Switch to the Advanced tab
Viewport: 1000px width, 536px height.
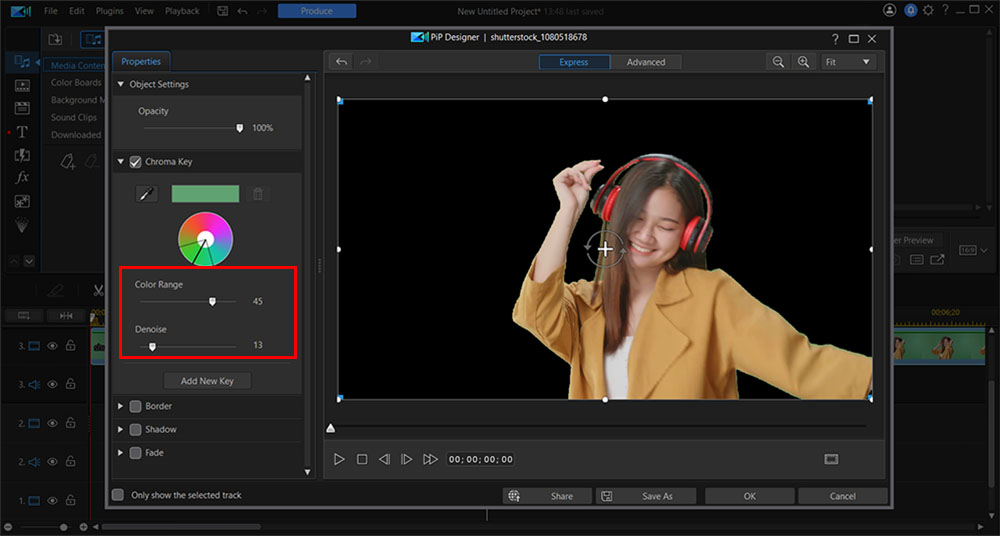click(x=645, y=62)
